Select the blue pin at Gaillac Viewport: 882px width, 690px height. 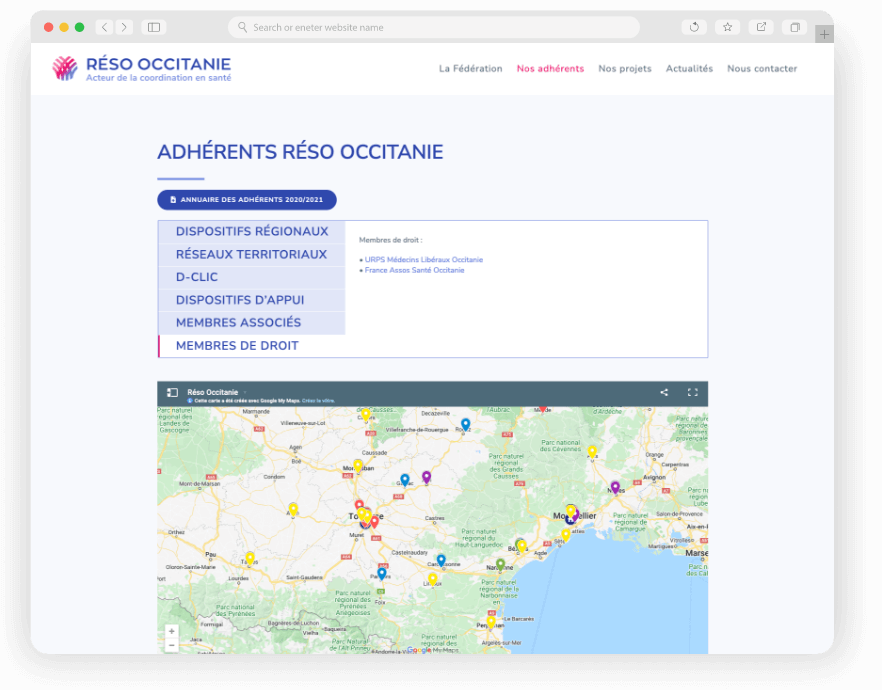coord(404,480)
